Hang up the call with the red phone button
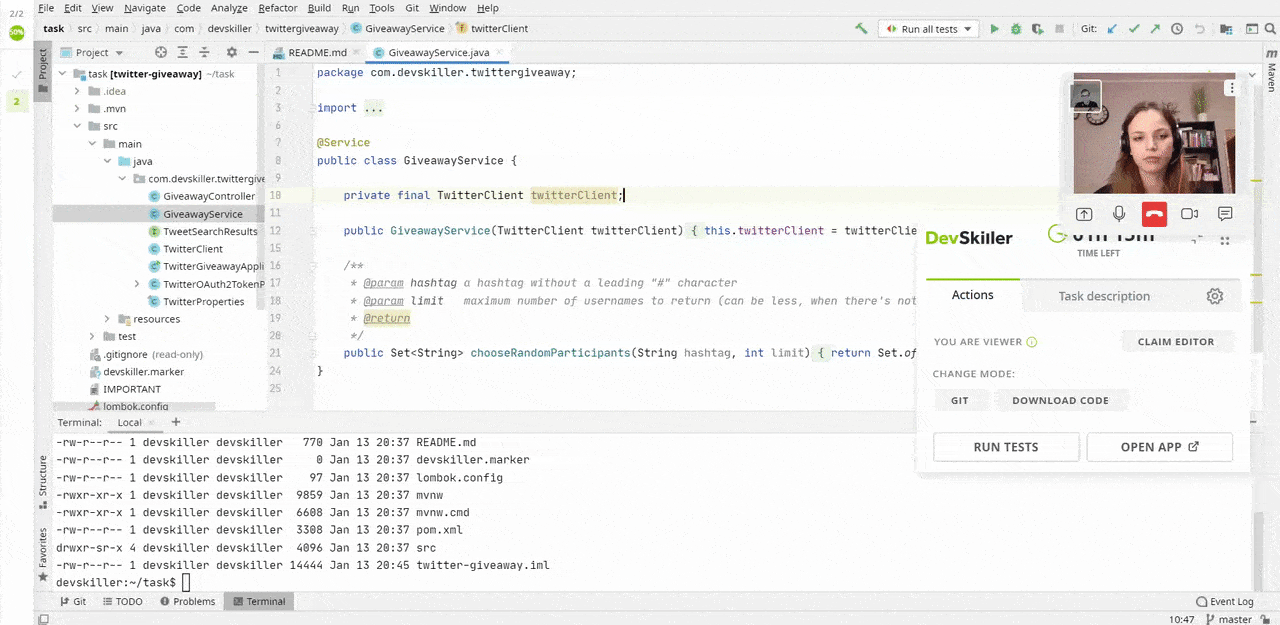1280x625 pixels. pyautogui.click(x=1154, y=213)
